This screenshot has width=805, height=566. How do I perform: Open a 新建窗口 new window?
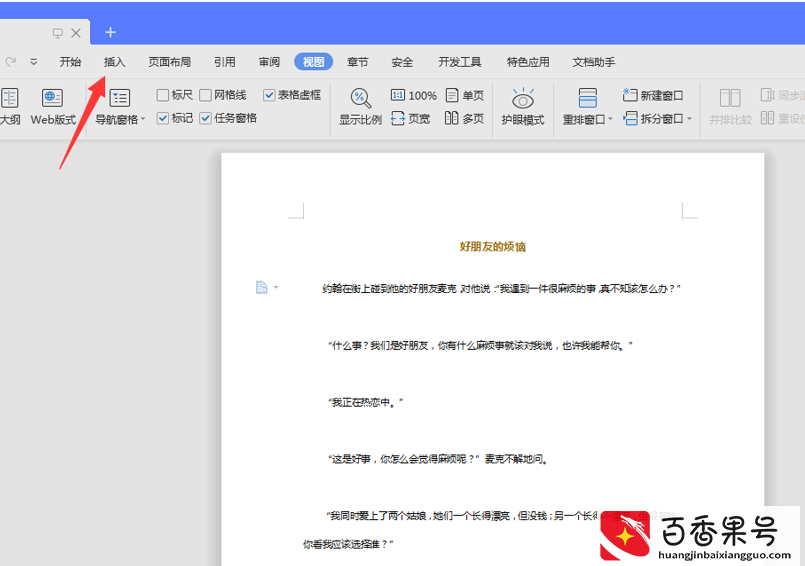(x=653, y=96)
